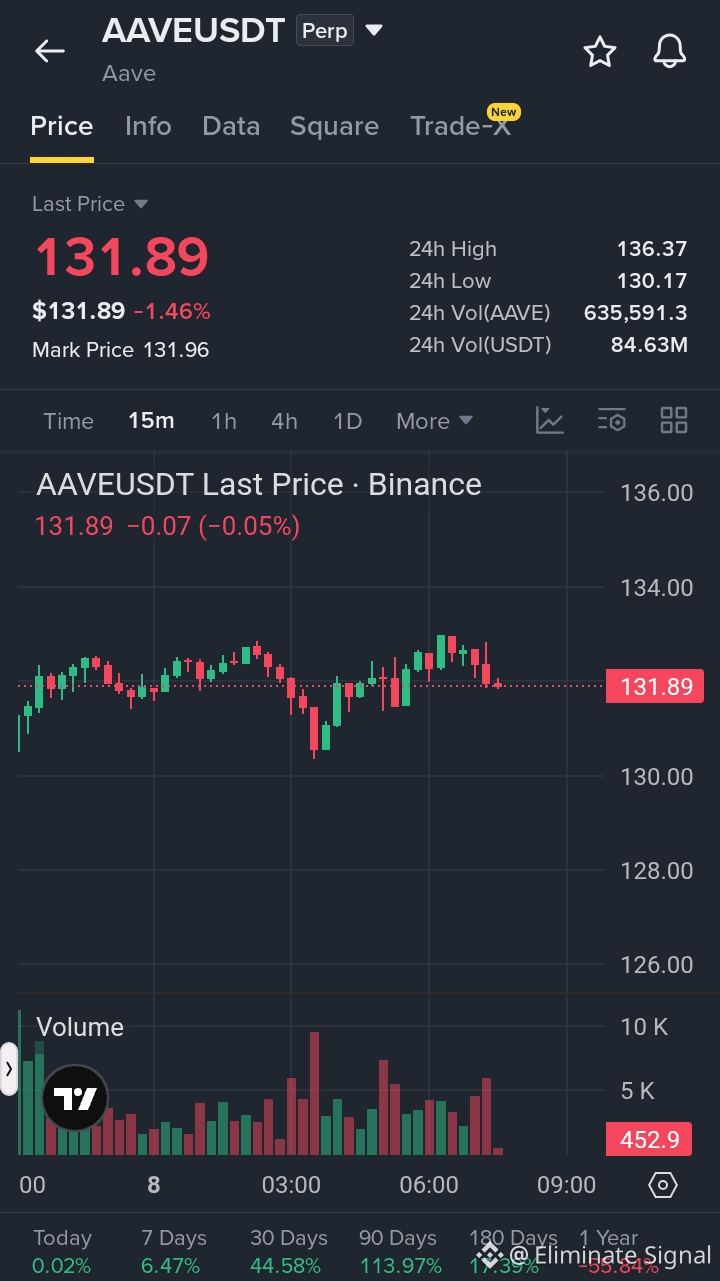Screen dimensions: 720x1281
Task: Open the four-square grid layout icon
Action: (674, 420)
